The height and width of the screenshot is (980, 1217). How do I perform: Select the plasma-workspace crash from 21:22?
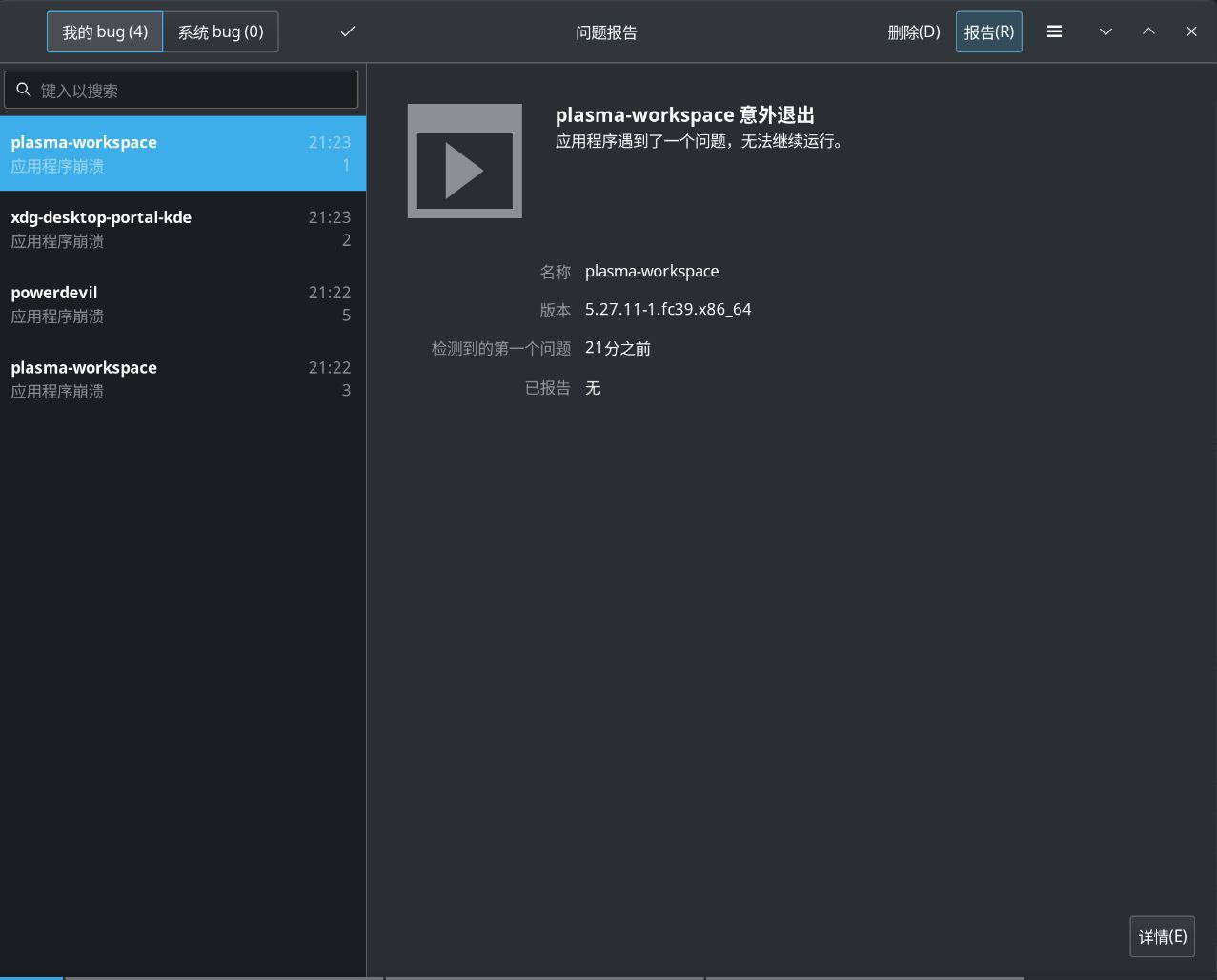(x=181, y=378)
